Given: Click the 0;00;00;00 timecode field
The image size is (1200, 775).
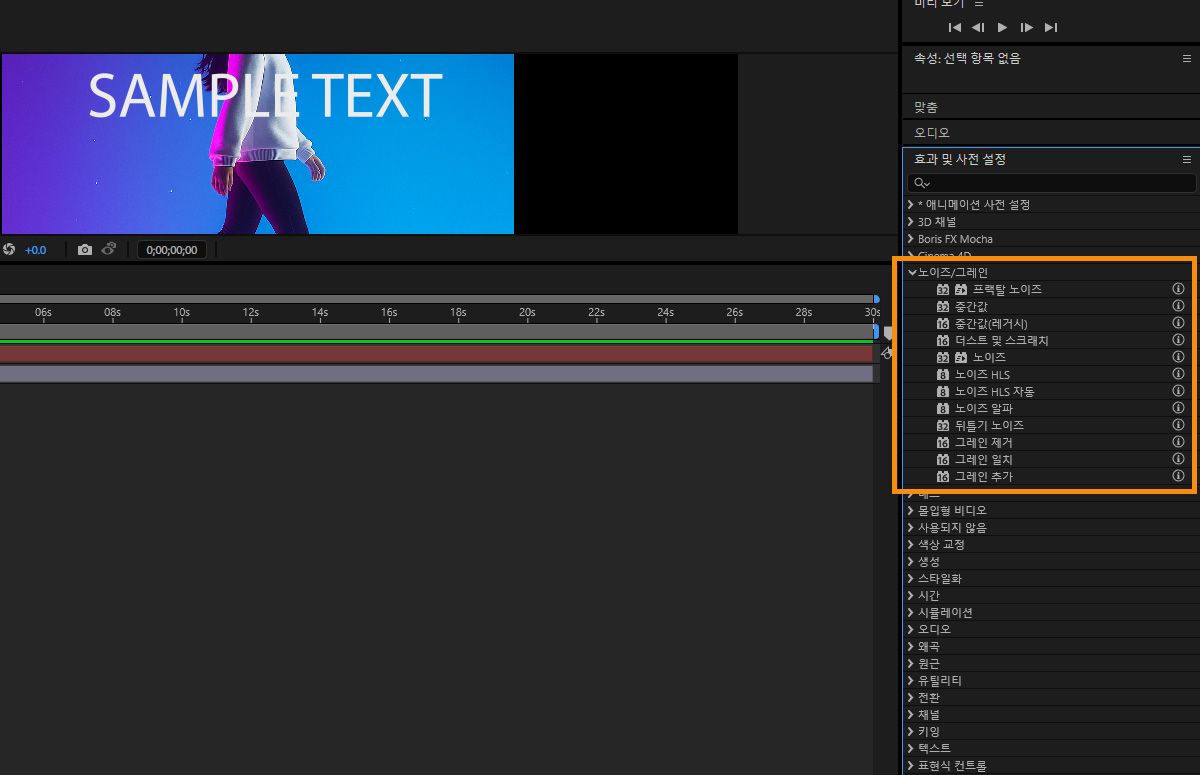Looking at the screenshot, I should [x=172, y=250].
